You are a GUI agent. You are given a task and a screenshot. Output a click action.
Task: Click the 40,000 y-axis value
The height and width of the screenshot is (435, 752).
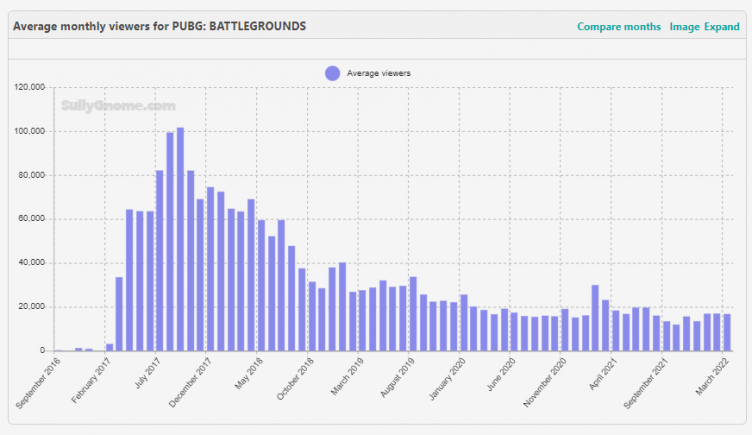31,263
